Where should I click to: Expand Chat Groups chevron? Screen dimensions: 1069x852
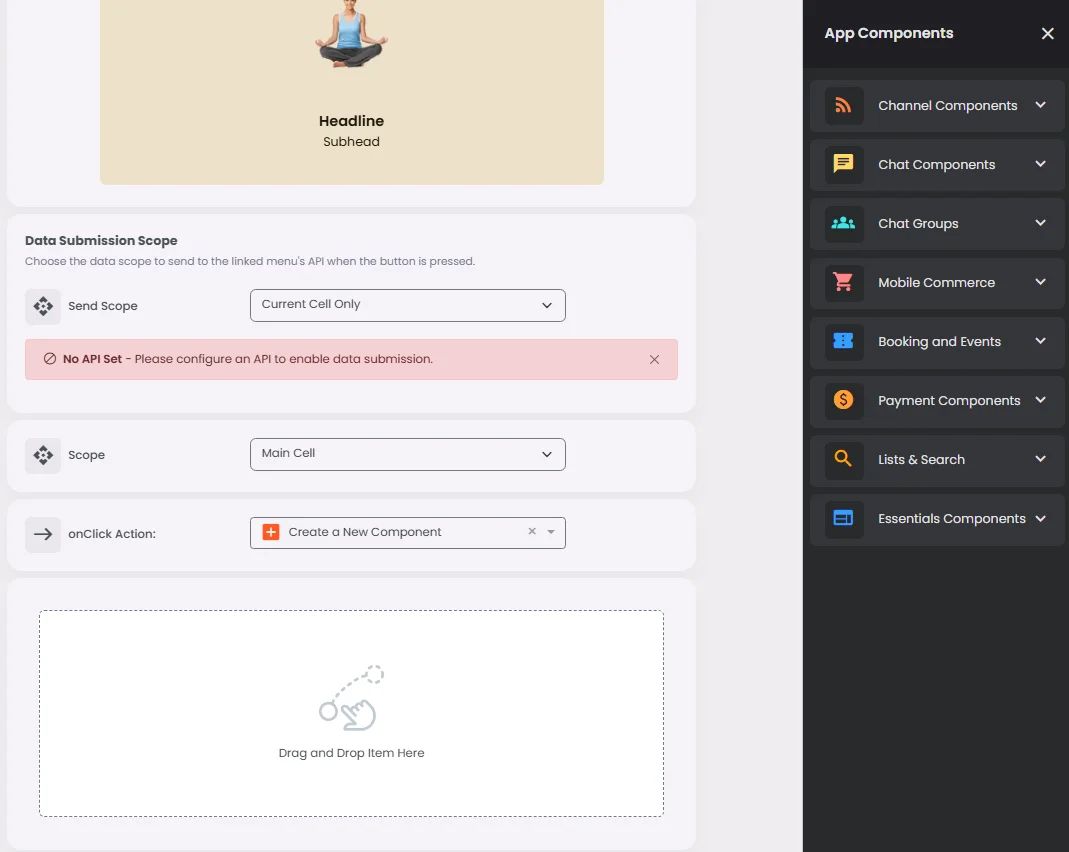pyautogui.click(x=1040, y=223)
